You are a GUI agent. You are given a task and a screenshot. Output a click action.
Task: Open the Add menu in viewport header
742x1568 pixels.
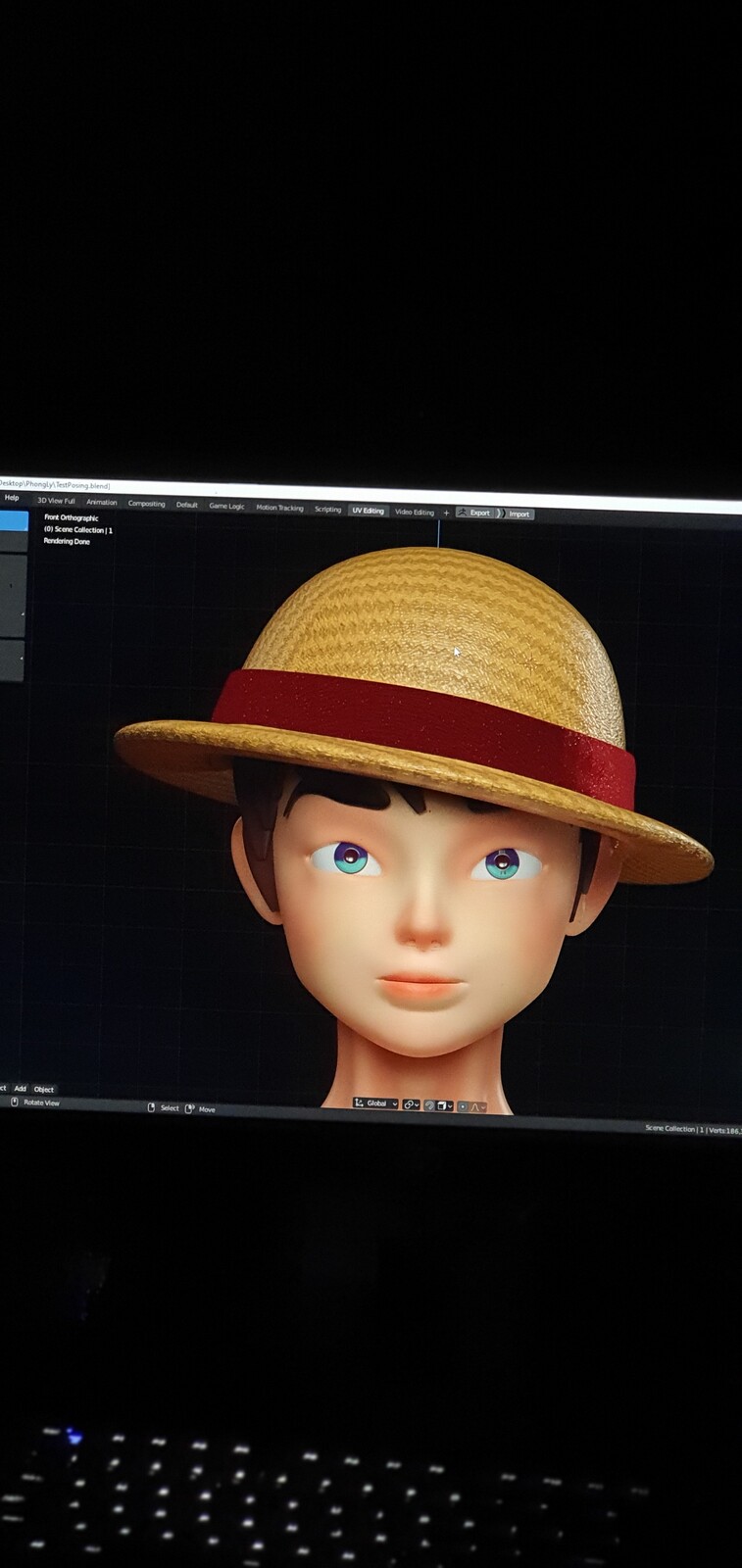point(20,1089)
